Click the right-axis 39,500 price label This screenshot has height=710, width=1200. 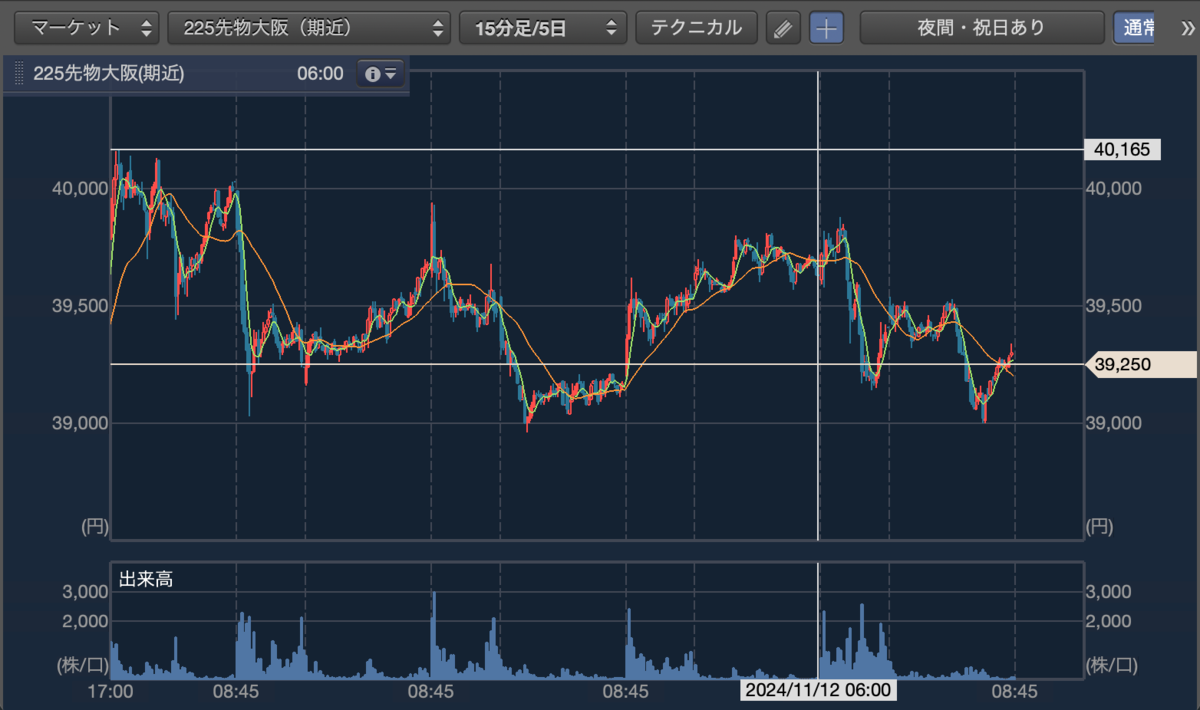pos(1116,306)
